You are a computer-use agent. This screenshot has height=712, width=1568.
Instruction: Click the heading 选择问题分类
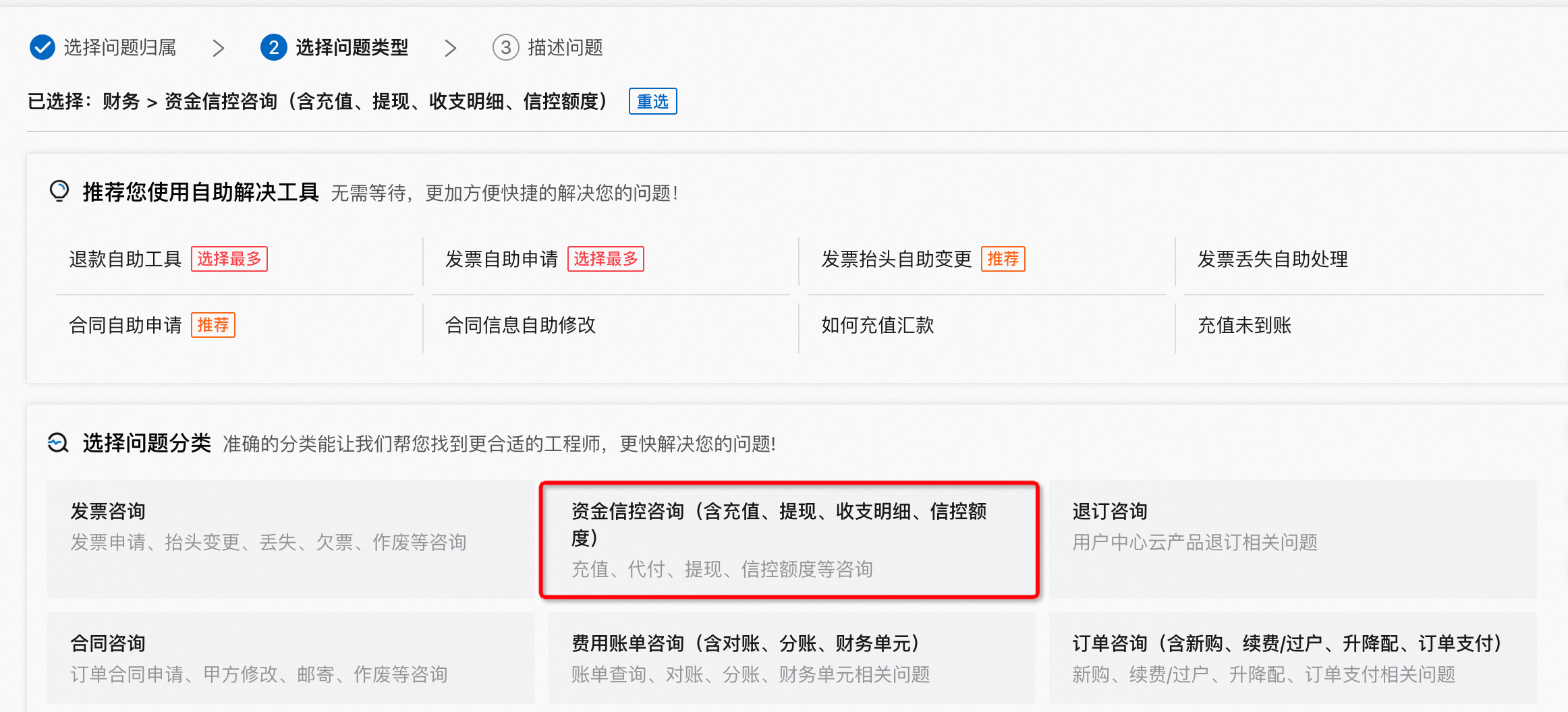pos(146,443)
